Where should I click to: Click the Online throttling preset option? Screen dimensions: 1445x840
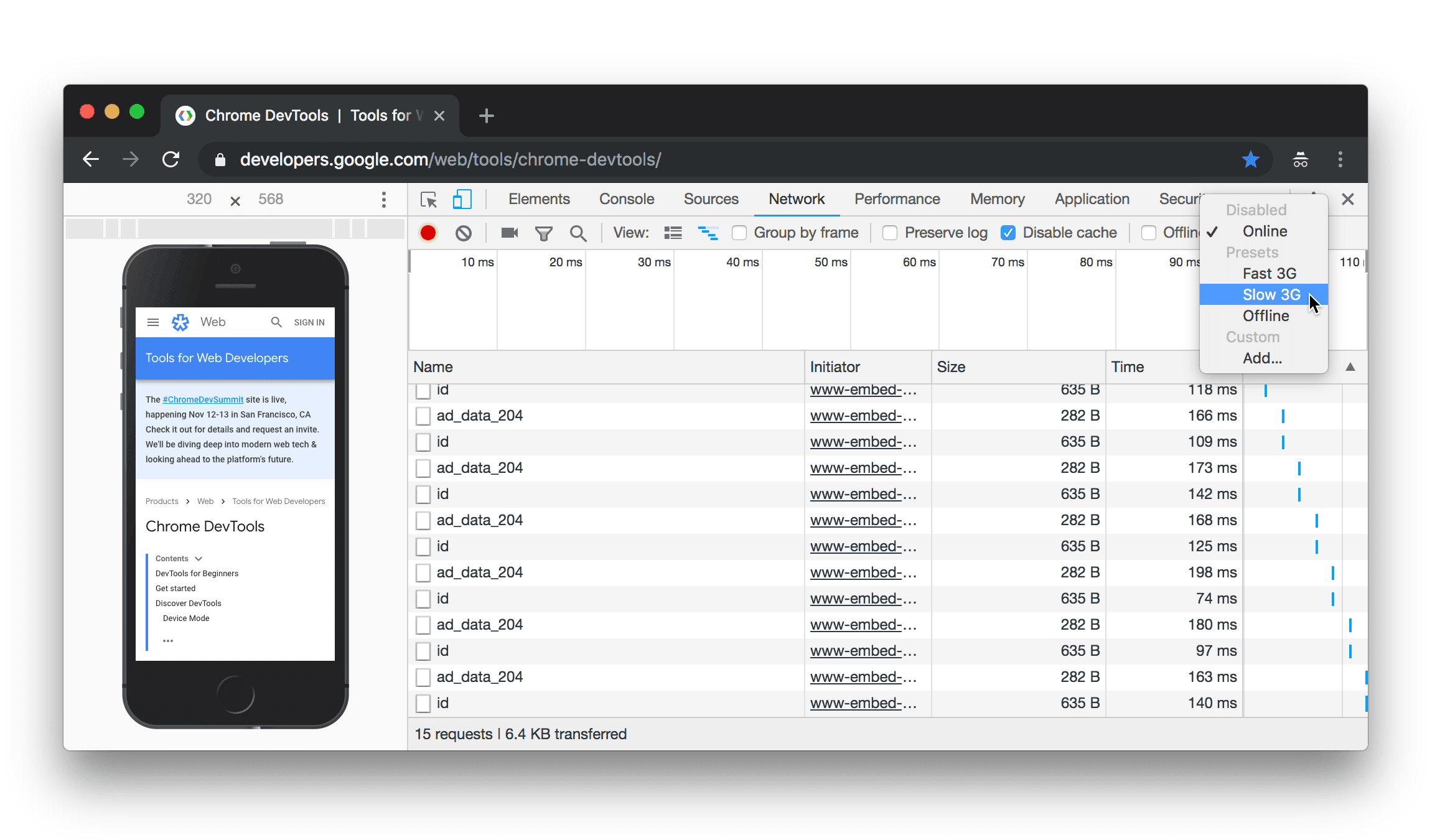(x=1265, y=231)
